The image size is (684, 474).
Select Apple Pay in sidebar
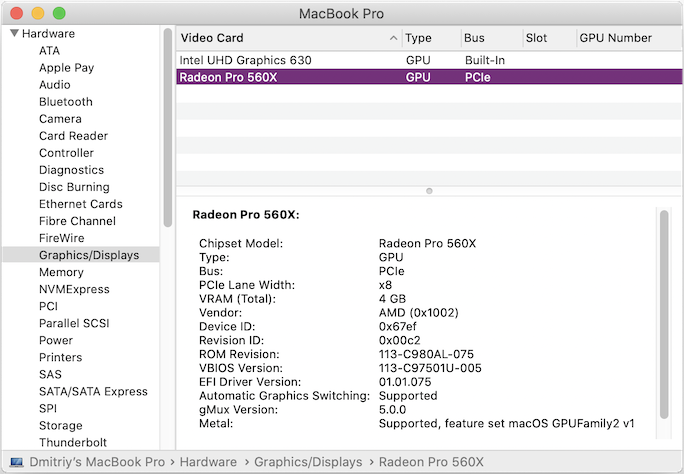(x=66, y=68)
